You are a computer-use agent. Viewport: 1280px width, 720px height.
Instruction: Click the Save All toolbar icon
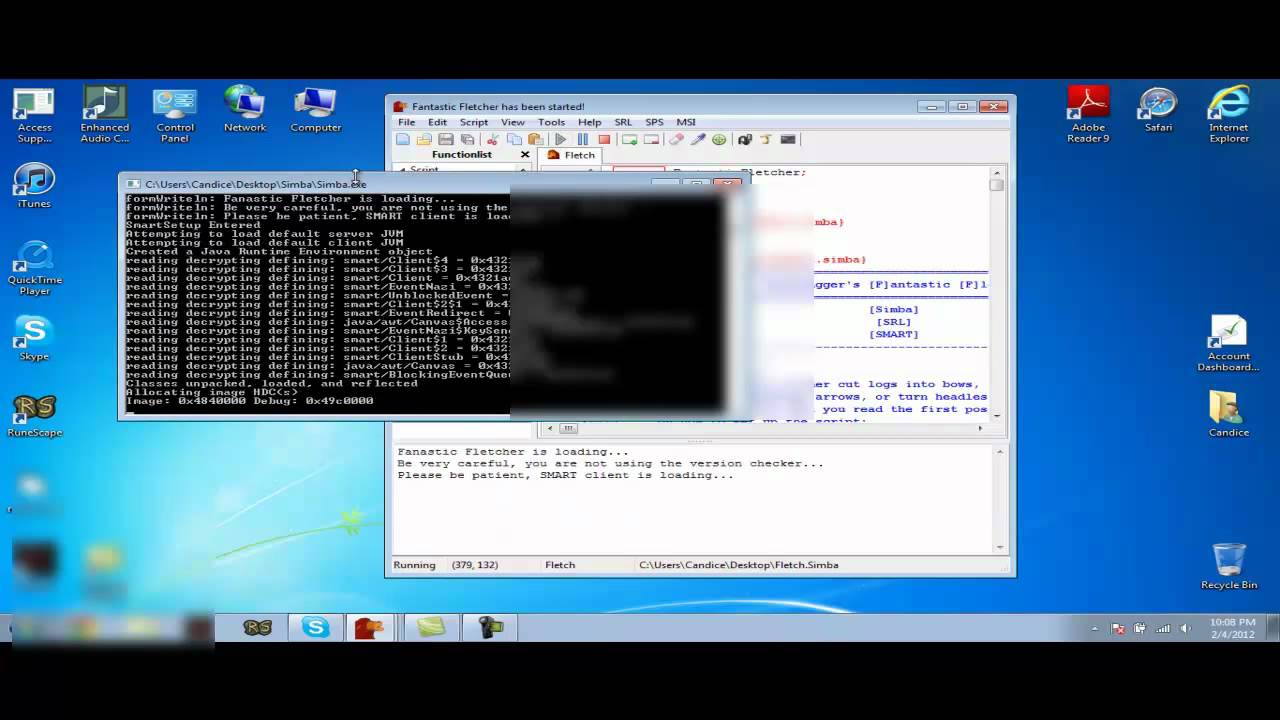click(467, 140)
